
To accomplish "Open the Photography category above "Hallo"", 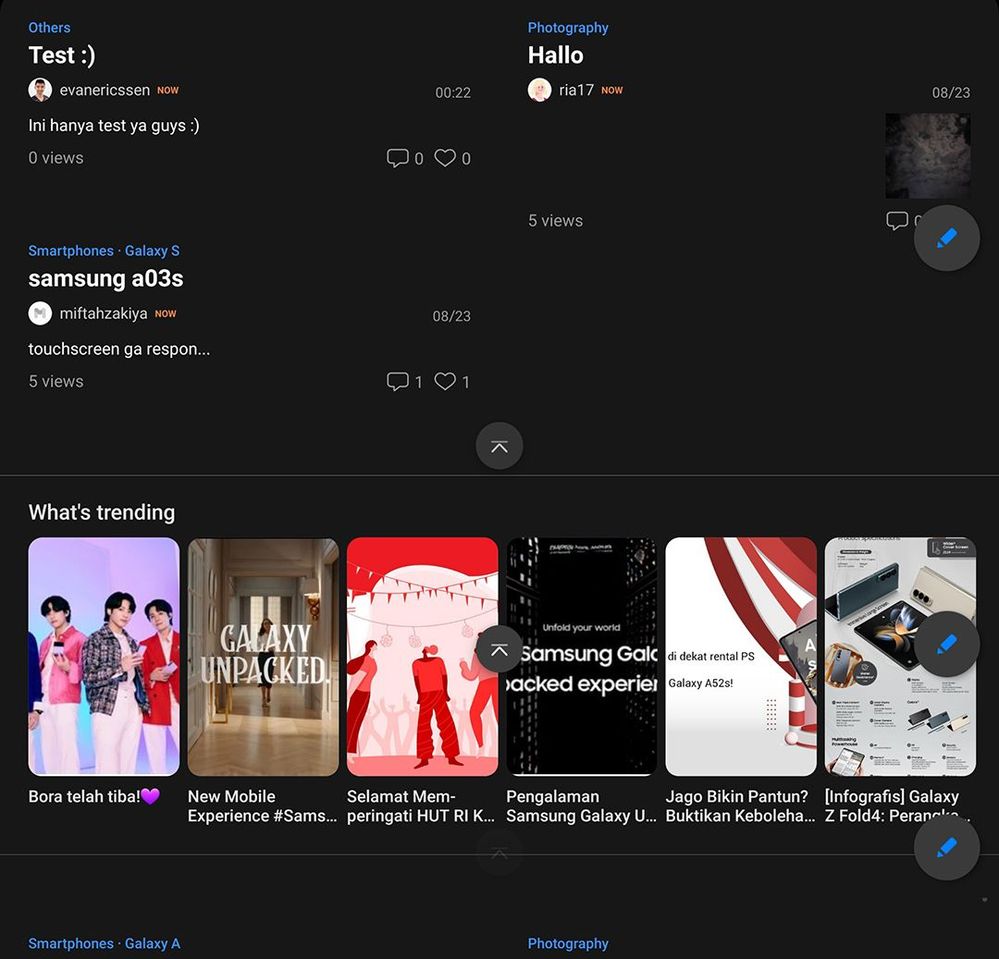I will (568, 27).
